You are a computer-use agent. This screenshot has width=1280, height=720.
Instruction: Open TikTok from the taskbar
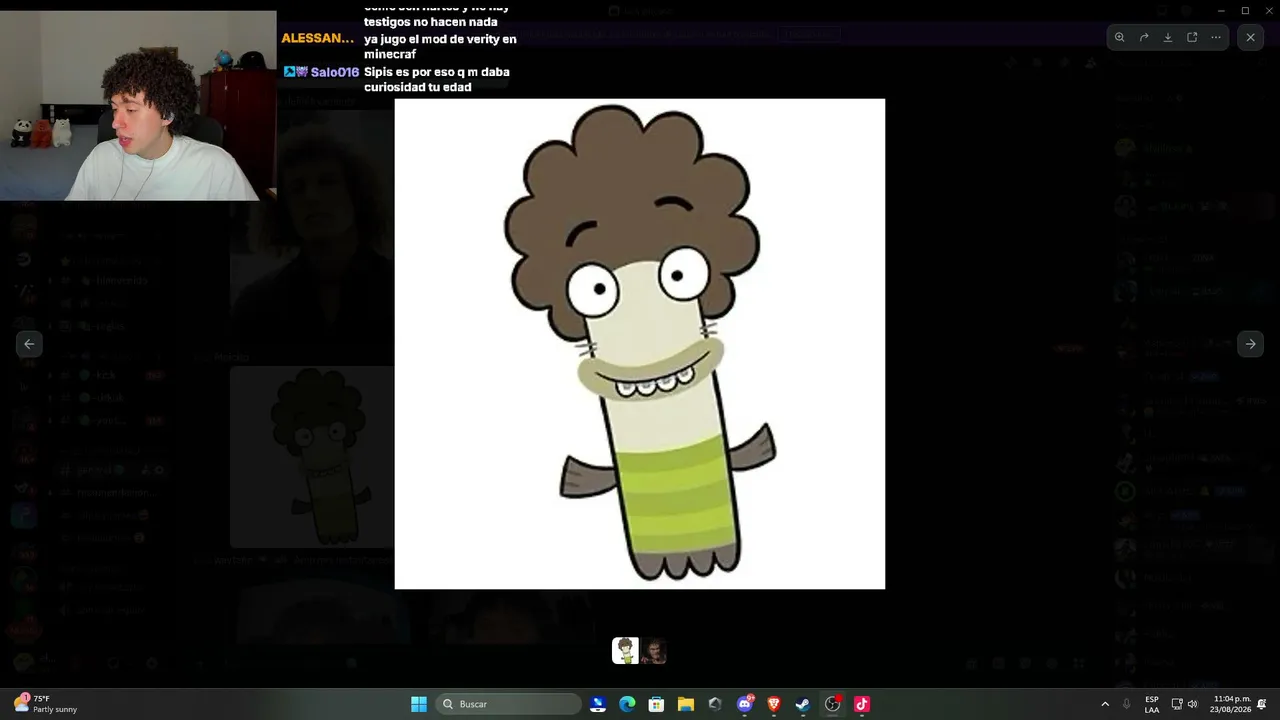tap(862, 704)
